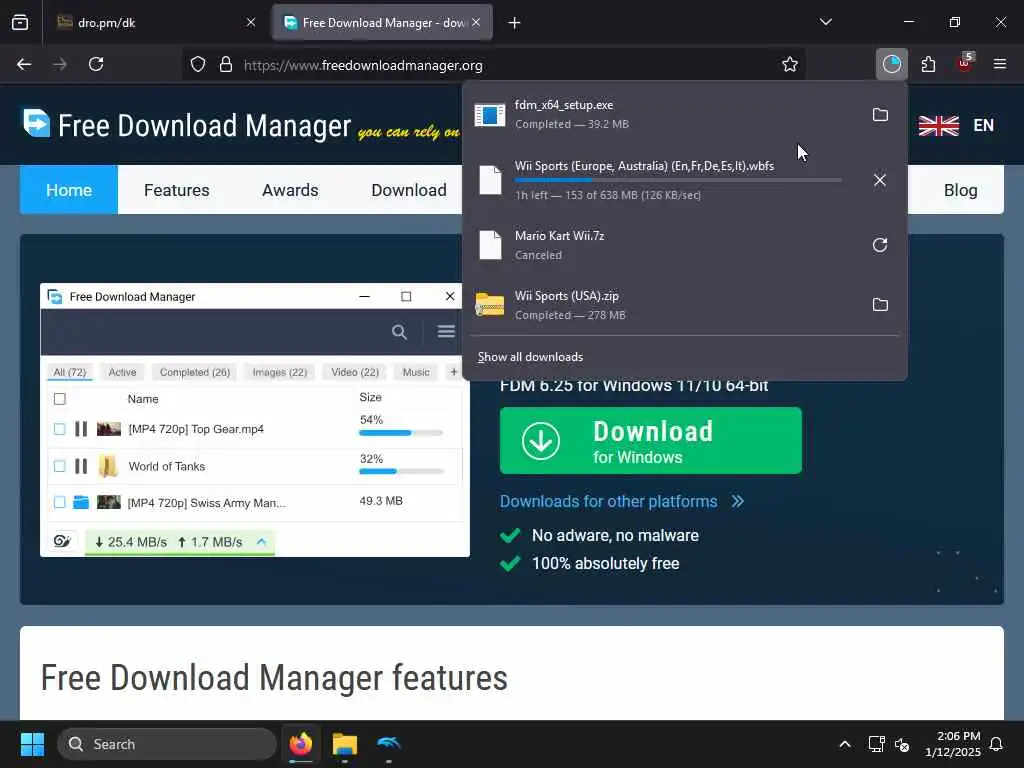Tick the select-all checkbox near Name header

59,399
